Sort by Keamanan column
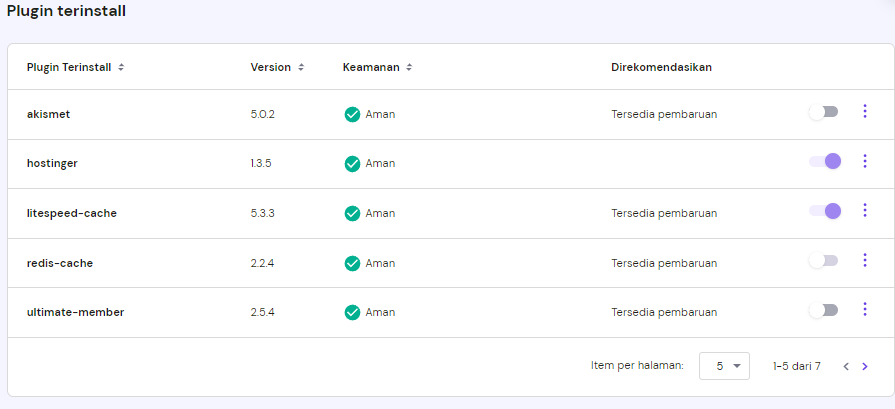 click(377, 67)
